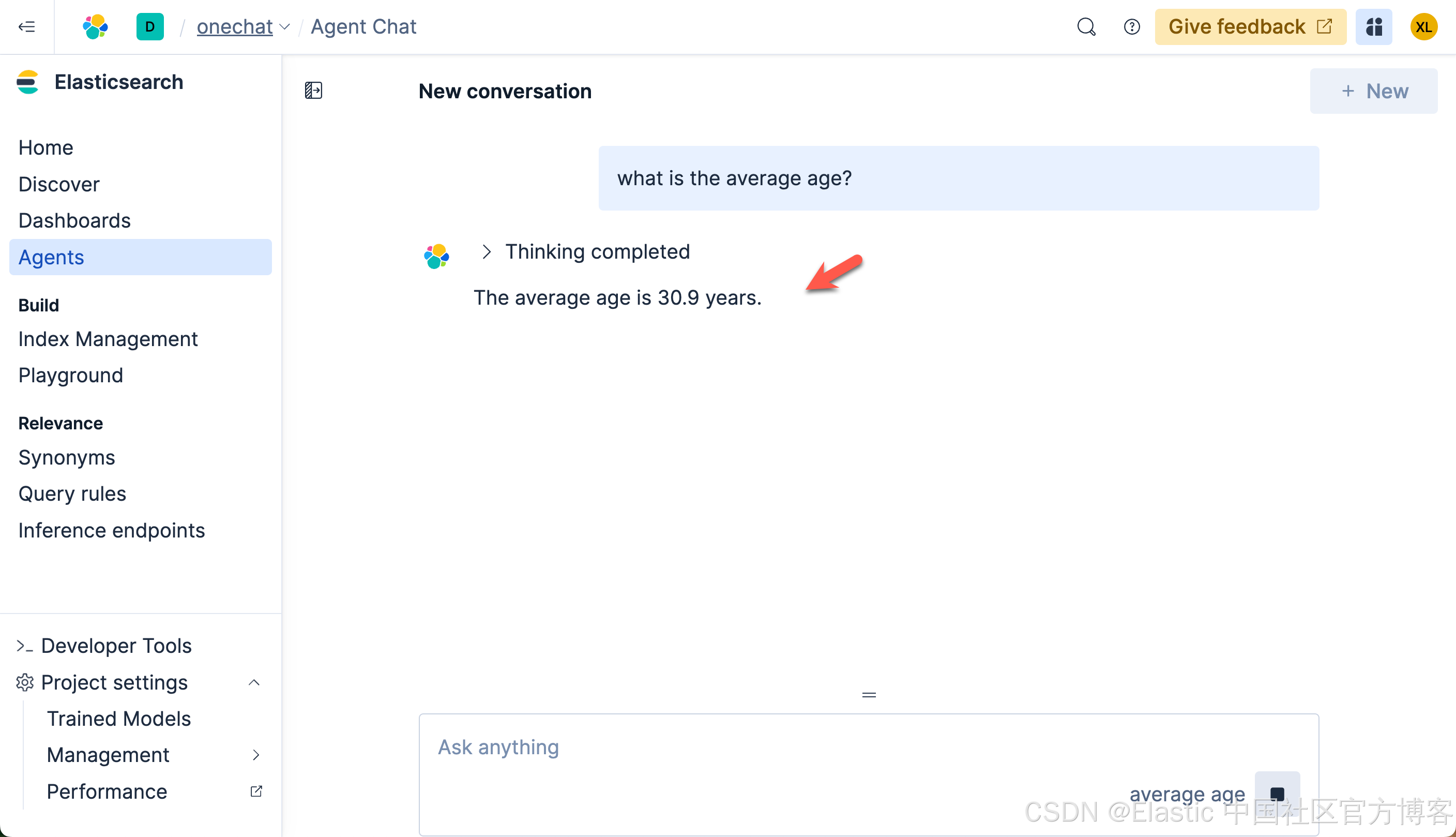Click the Elasticsearch solution logo

[27, 82]
